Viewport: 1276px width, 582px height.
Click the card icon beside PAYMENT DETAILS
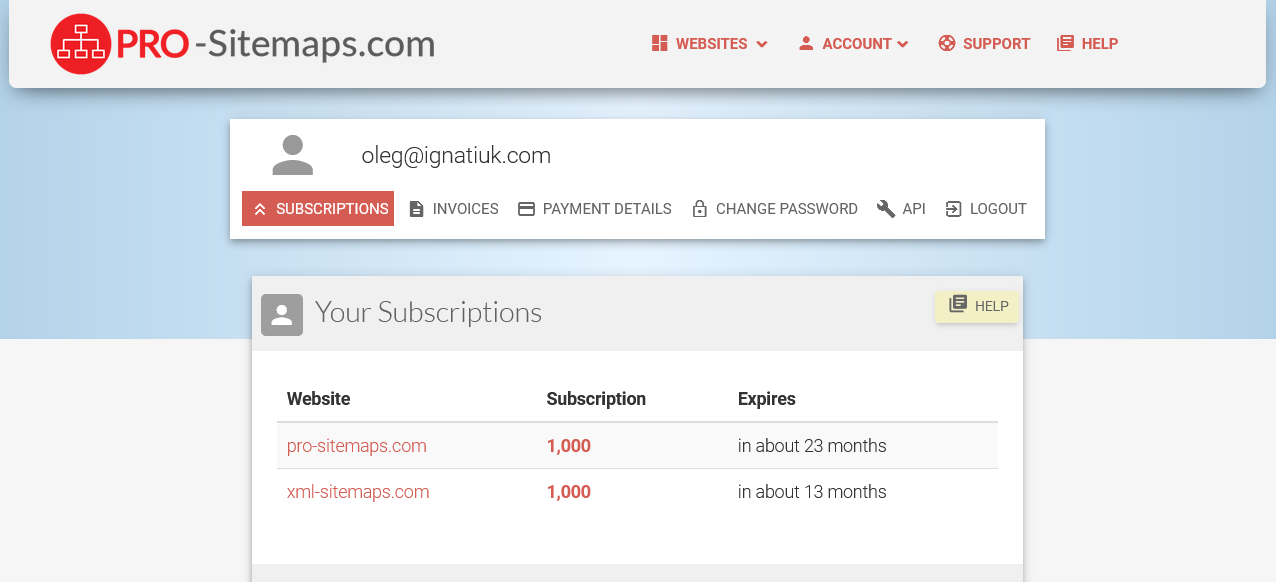tap(525, 208)
